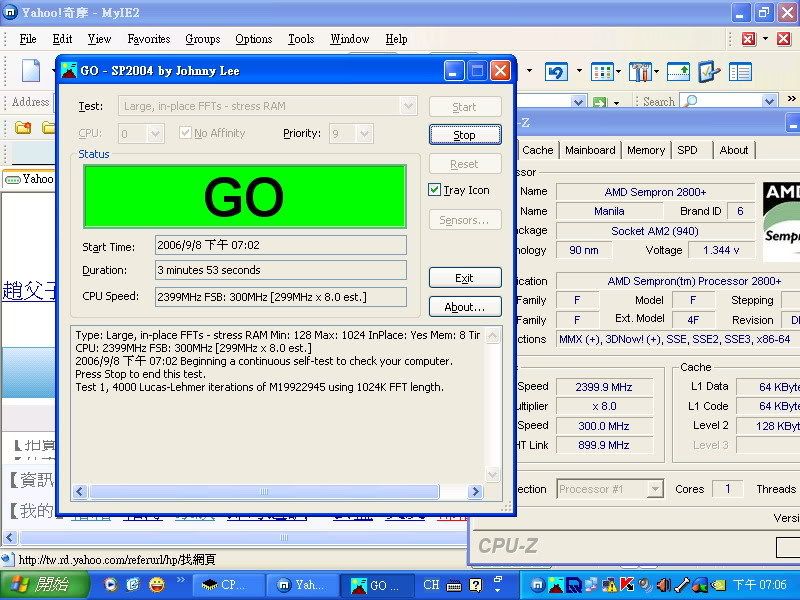Screen dimensions: 800x600
Task: Open the media player quick launch icon
Action: tap(110, 584)
